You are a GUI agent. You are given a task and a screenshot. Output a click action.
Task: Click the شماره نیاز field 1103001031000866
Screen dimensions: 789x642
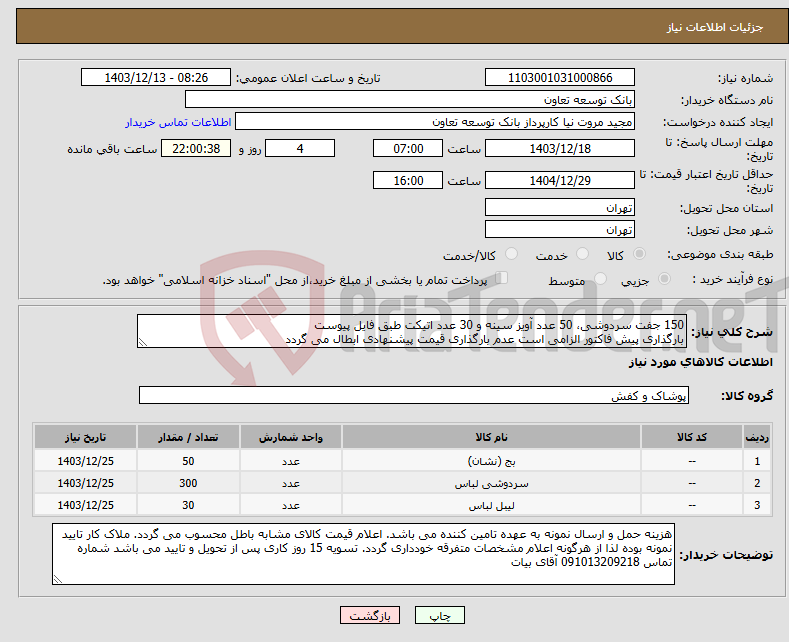pos(560,77)
